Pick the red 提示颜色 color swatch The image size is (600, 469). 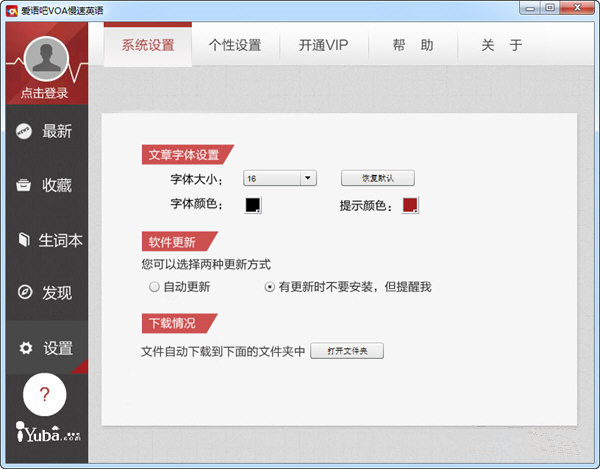coord(410,205)
